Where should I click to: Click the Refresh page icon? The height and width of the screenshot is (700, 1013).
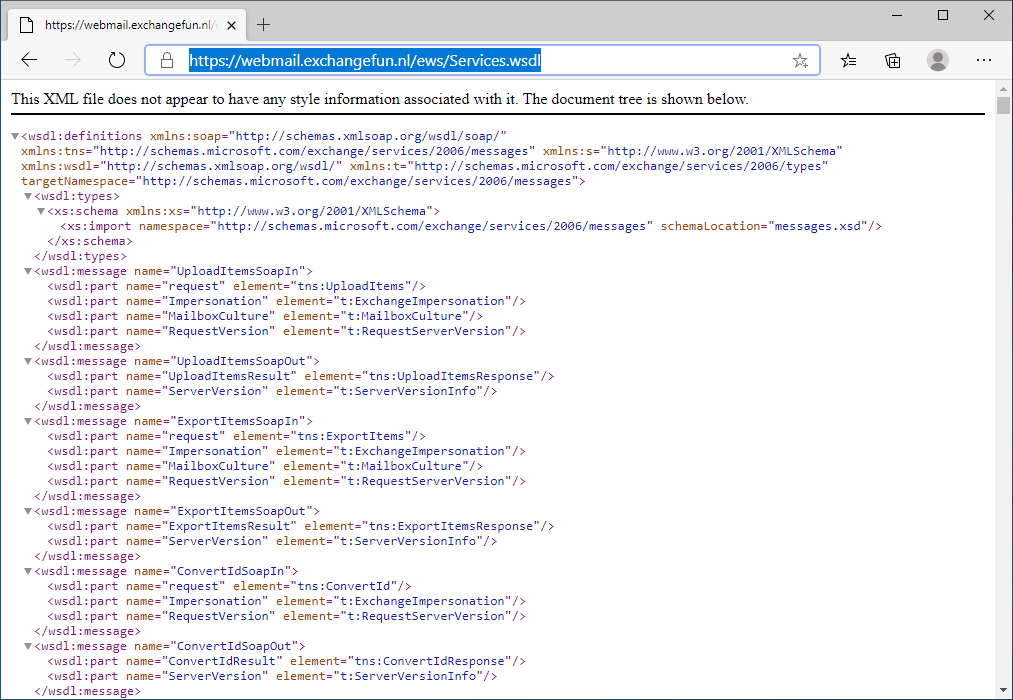point(117,60)
